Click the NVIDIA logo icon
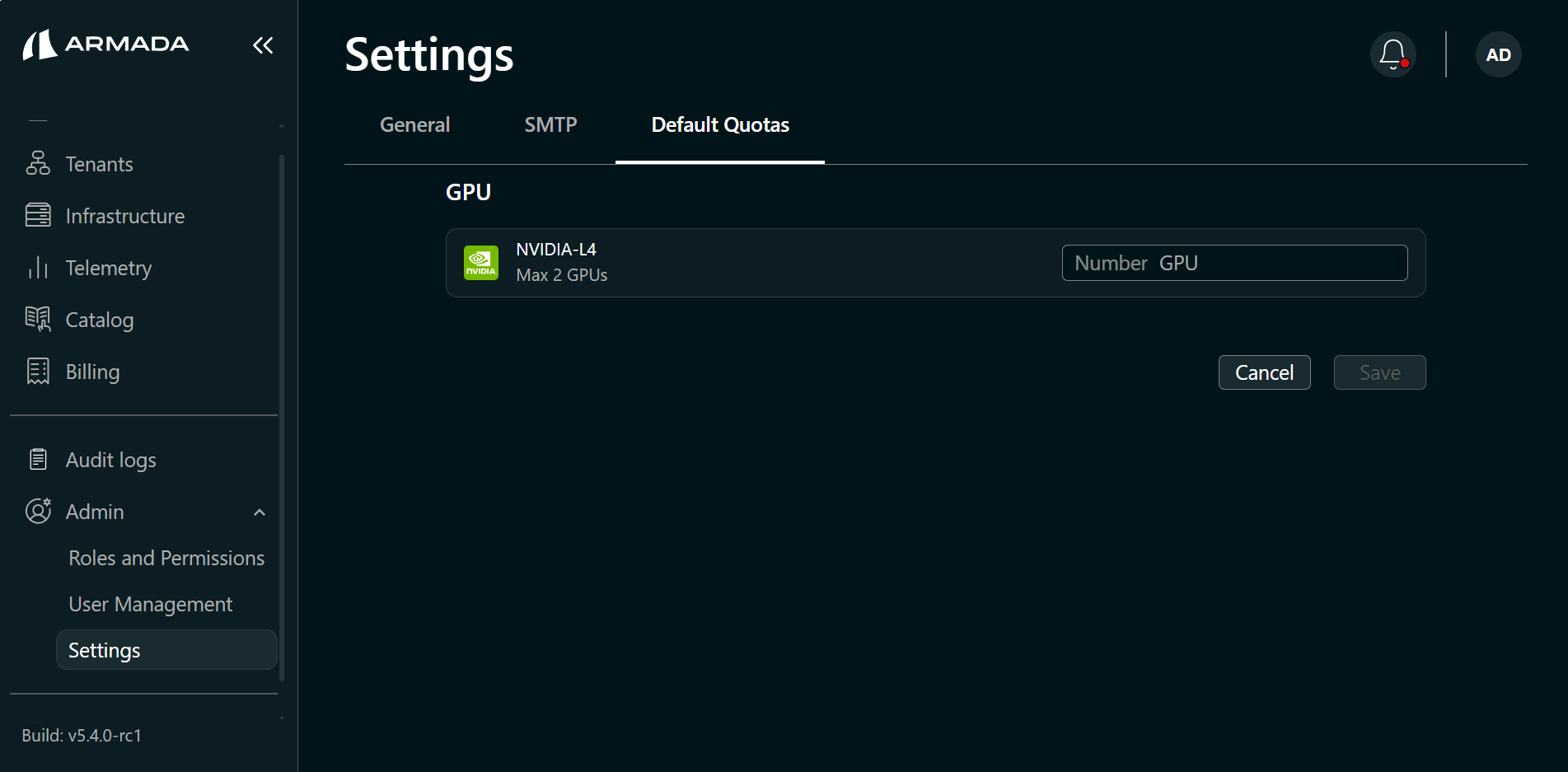1568x772 pixels. (481, 263)
